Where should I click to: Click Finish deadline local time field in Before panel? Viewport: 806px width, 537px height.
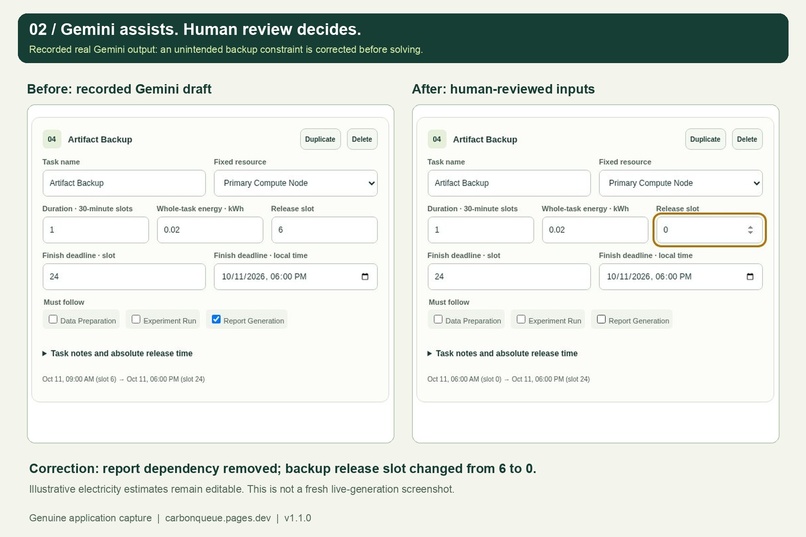point(296,276)
